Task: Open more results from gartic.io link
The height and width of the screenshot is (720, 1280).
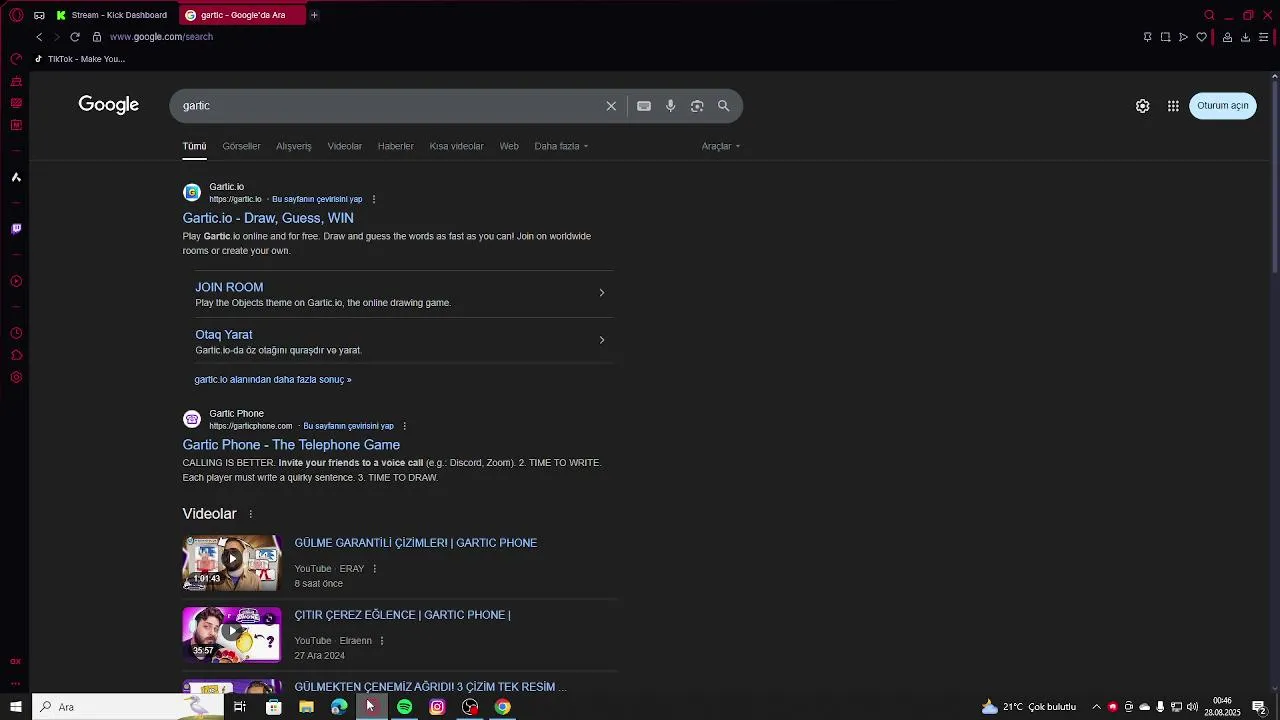Action: (273, 380)
